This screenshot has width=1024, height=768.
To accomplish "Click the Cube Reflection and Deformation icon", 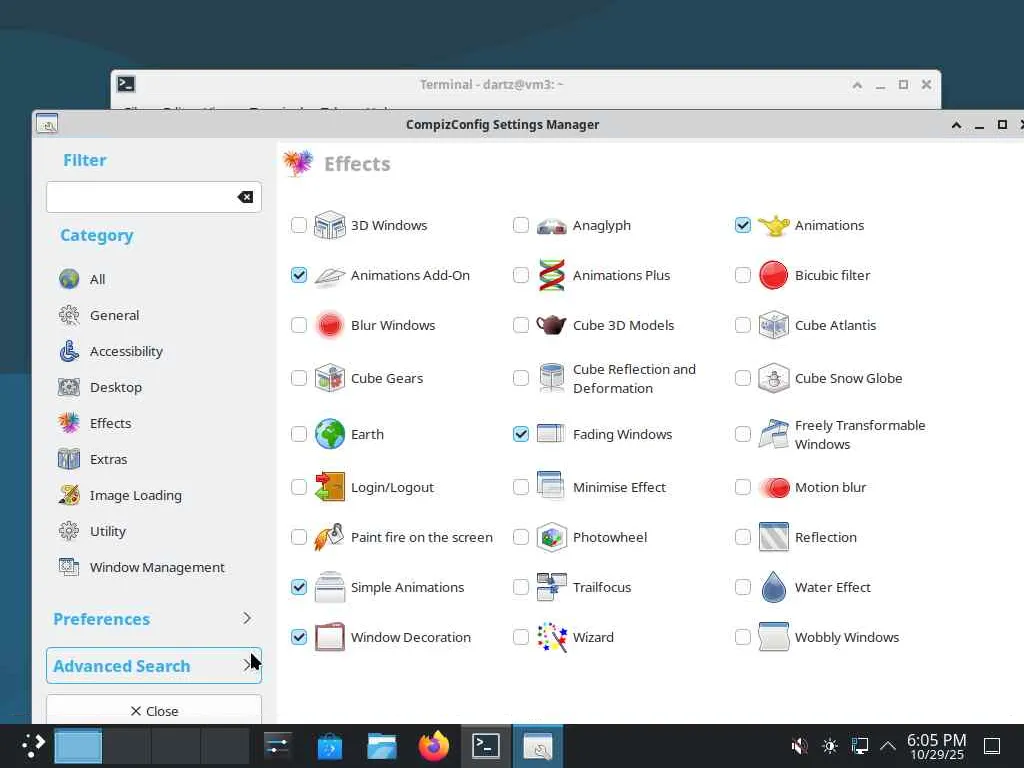I will (x=551, y=378).
